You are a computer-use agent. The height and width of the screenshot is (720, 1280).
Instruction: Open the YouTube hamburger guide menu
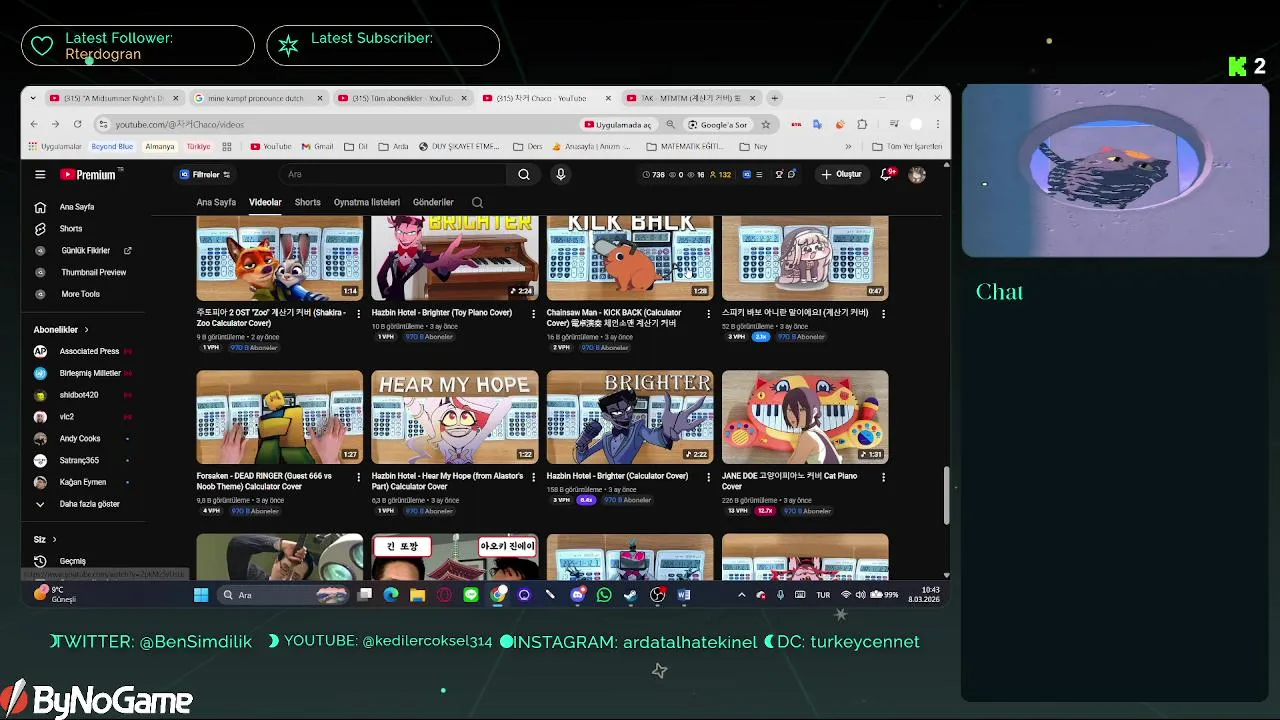pos(40,174)
